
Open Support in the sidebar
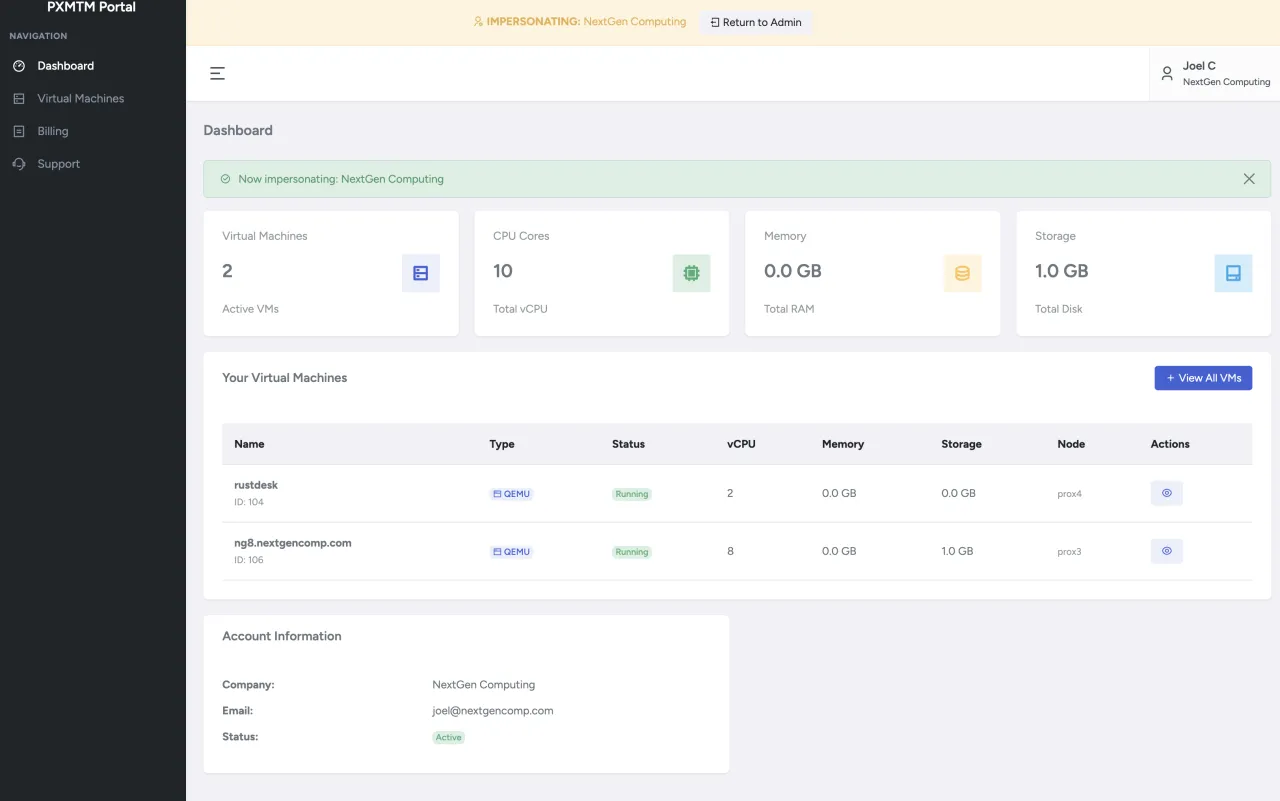point(59,164)
